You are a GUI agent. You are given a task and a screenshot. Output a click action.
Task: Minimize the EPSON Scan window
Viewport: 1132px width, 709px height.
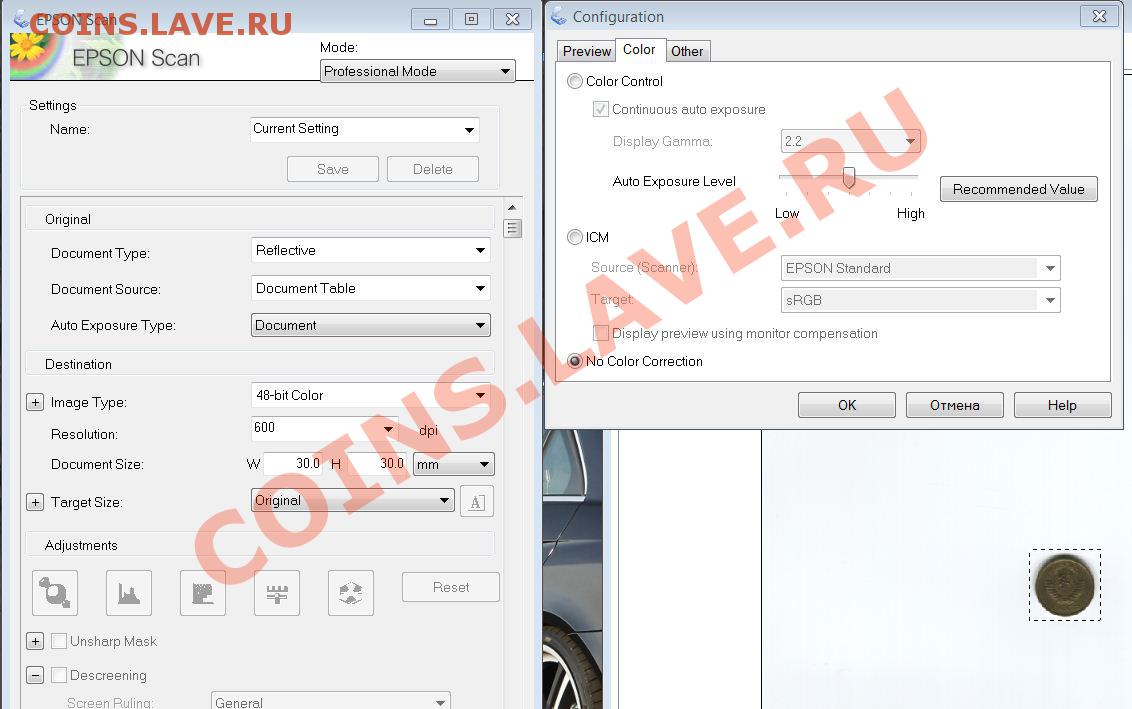430,19
